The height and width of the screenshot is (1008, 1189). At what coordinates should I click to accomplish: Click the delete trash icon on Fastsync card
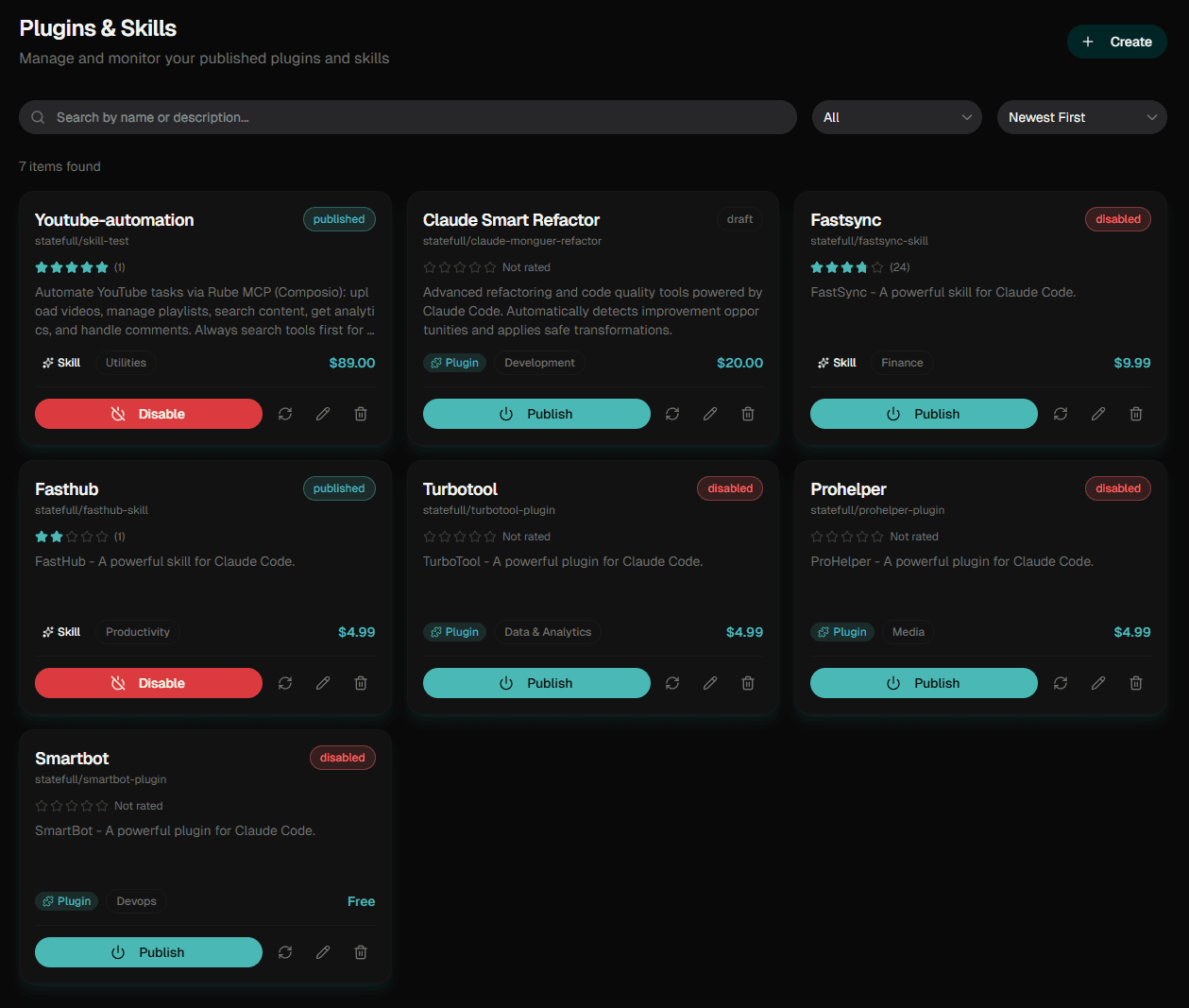pyautogui.click(x=1135, y=414)
